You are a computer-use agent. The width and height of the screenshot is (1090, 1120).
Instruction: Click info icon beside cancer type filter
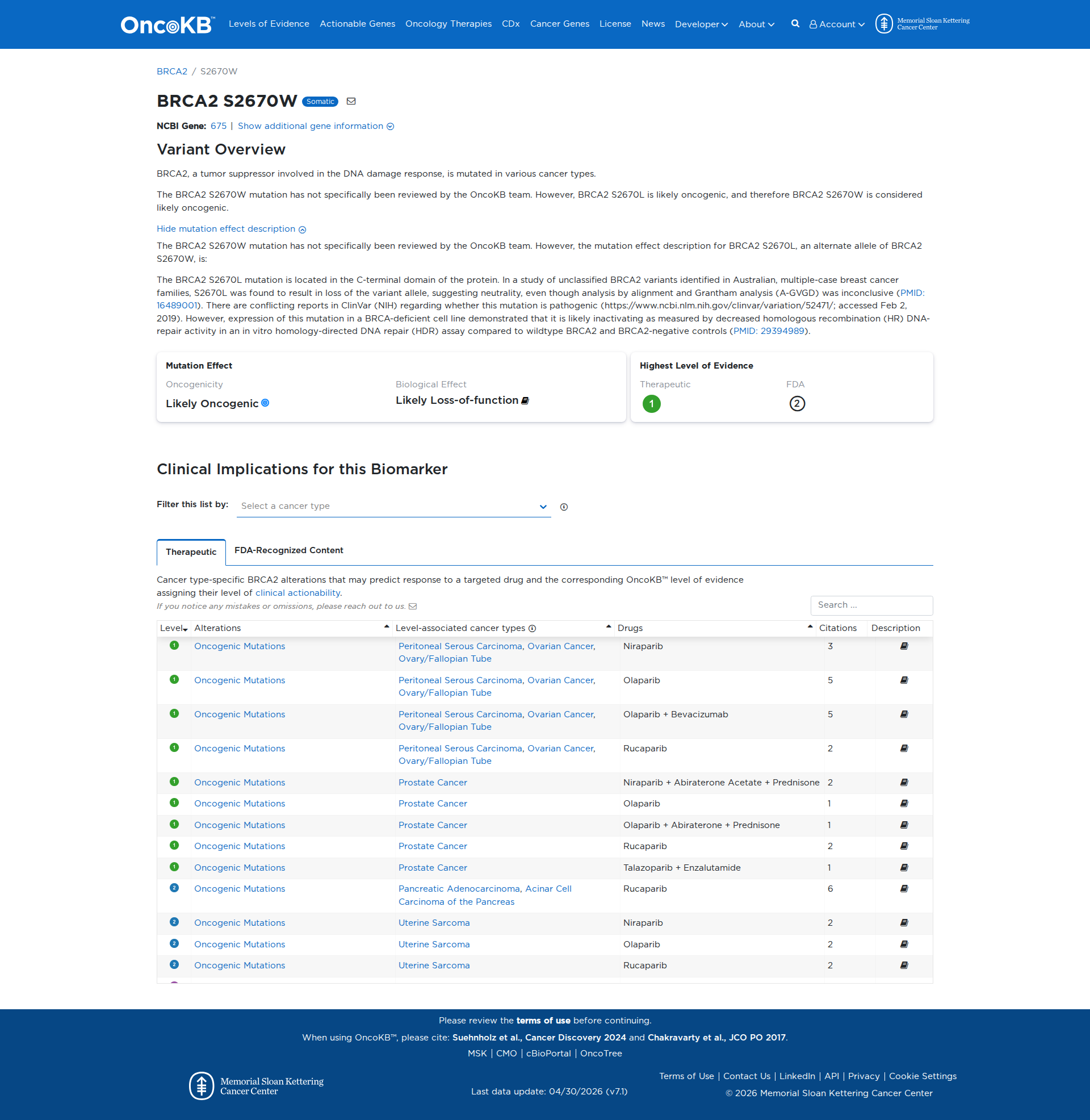click(x=564, y=507)
